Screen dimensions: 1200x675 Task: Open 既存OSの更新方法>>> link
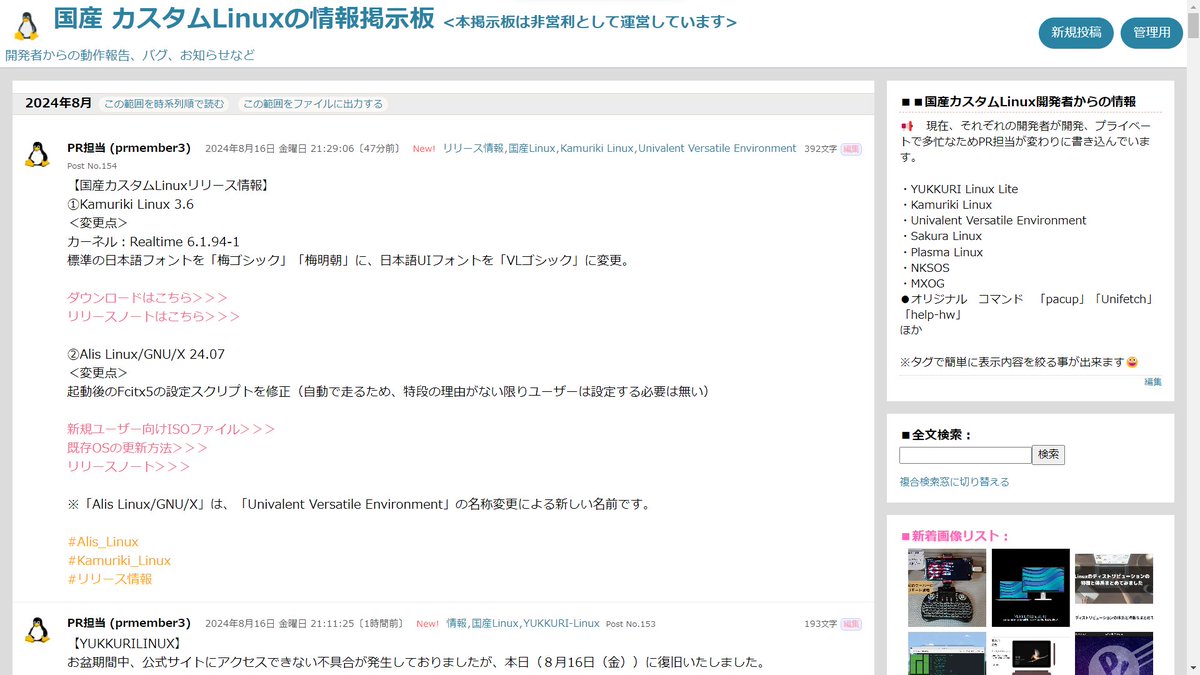coord(137,448)
